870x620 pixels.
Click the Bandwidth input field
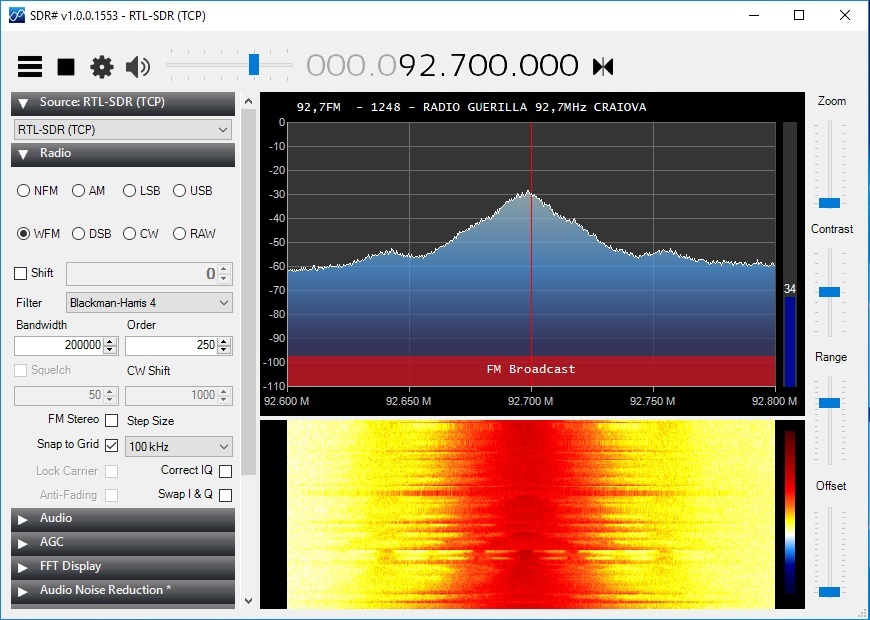pos(59,345)
